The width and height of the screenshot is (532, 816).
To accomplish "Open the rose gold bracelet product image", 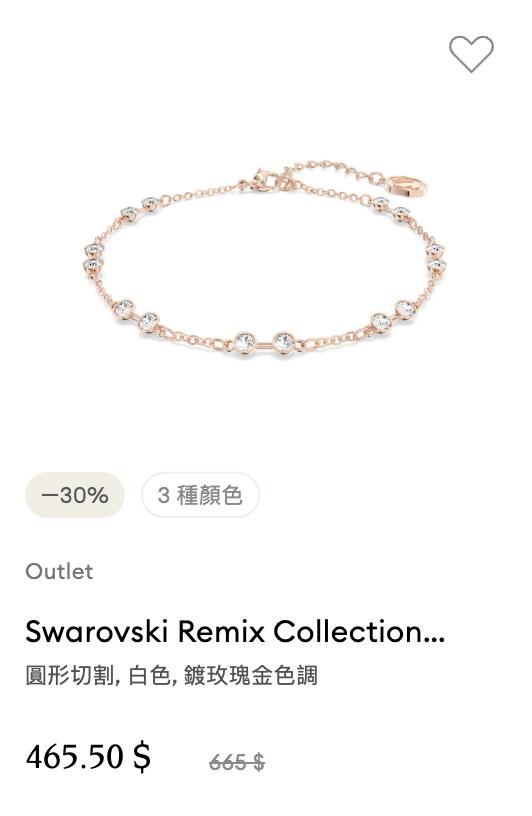I will point(264,258).
